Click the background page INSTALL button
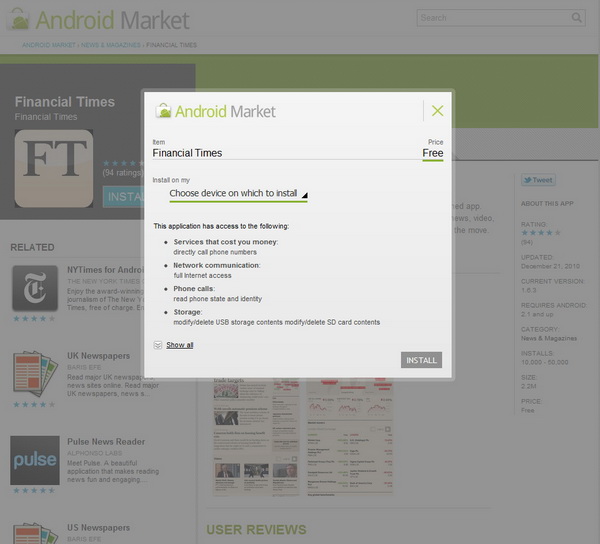This screenshot has height=544, width=600. pyautogui.click(x=123, y=197)
